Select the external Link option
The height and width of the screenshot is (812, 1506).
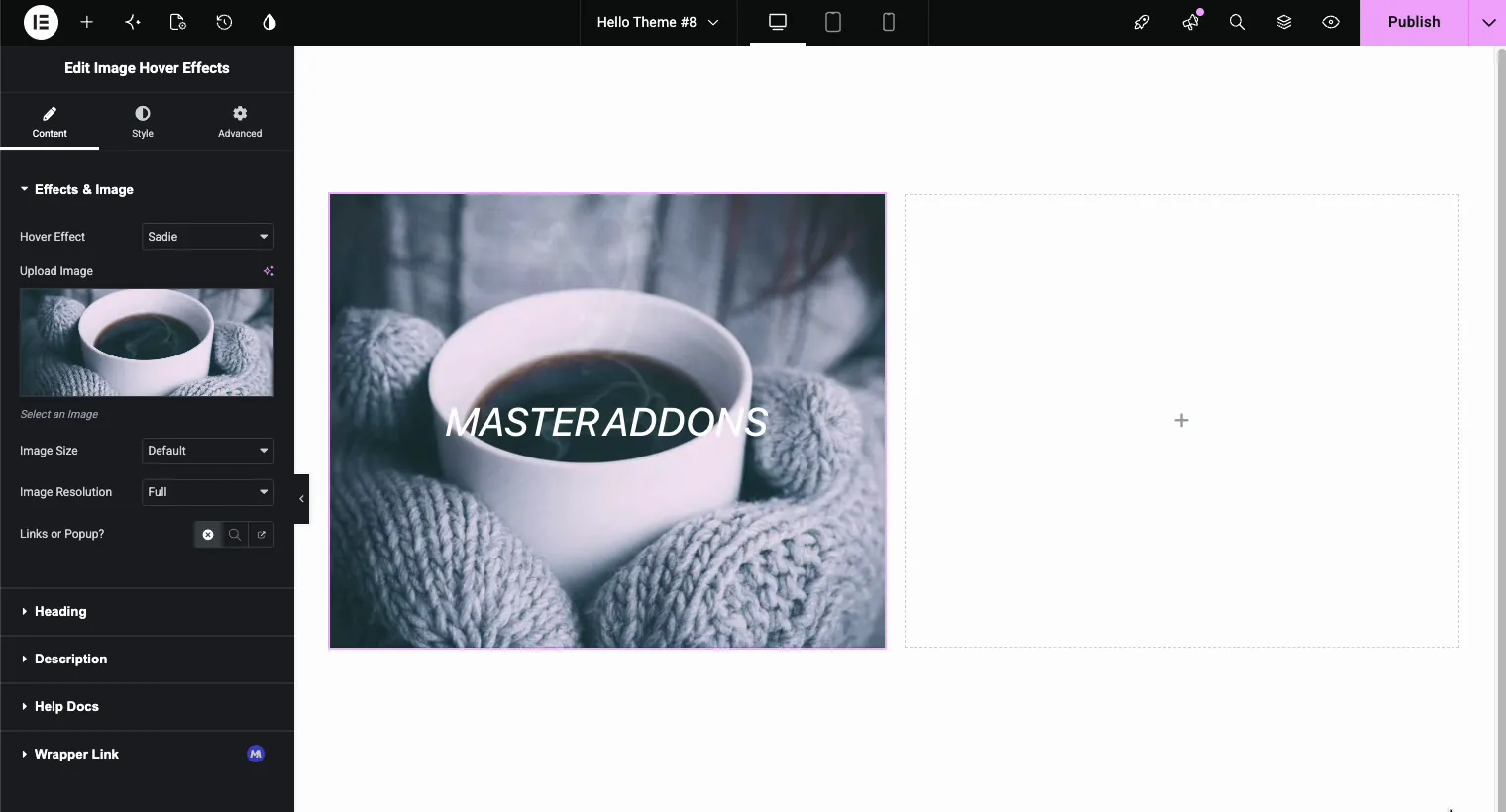point(262,535)
